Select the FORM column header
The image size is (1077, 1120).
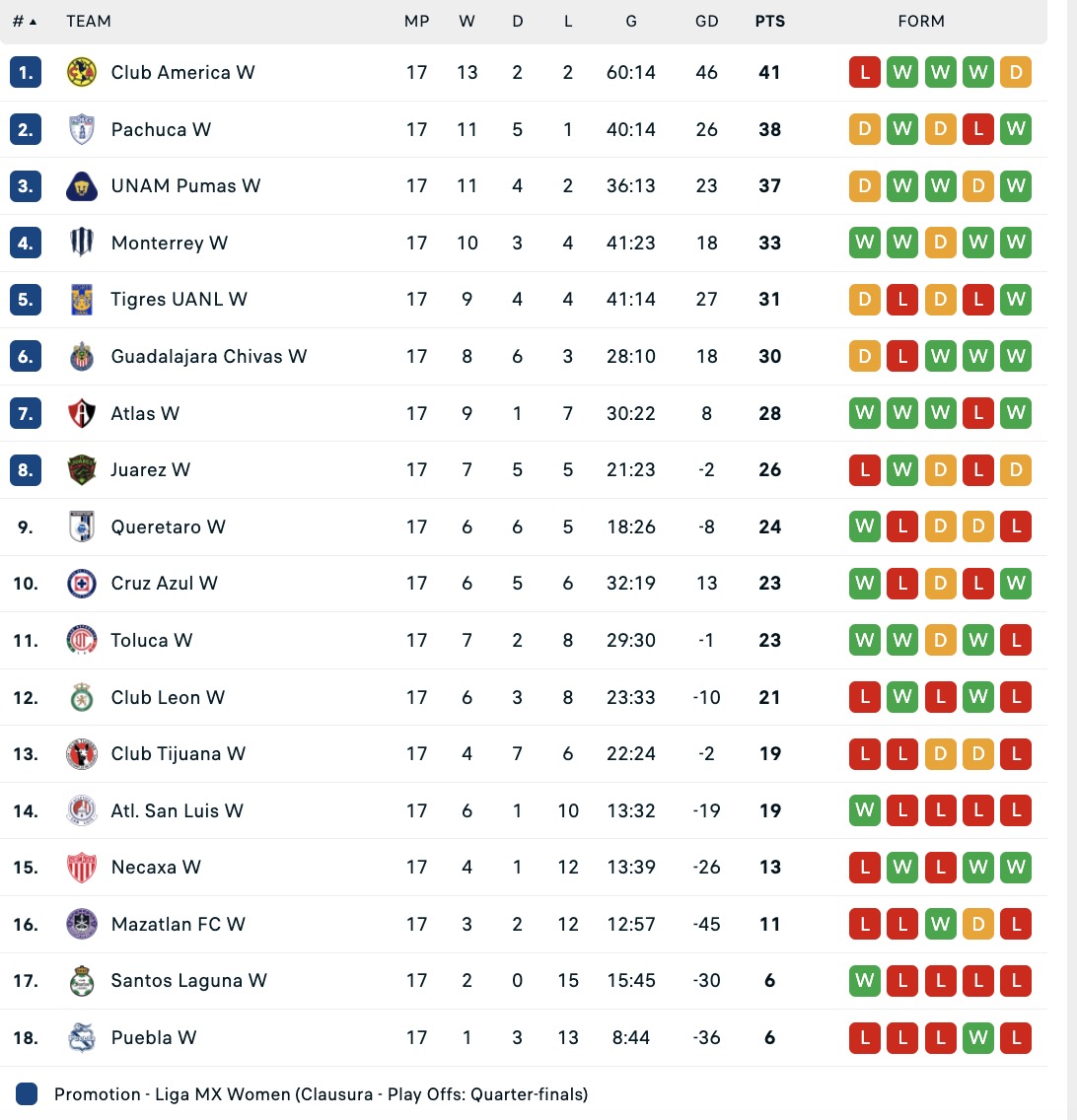point(921,20)
